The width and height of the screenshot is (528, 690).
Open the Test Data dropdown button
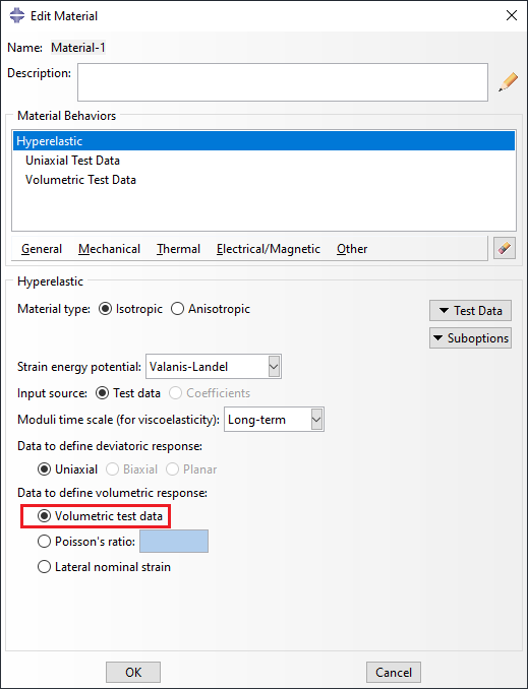pos(470,311)
